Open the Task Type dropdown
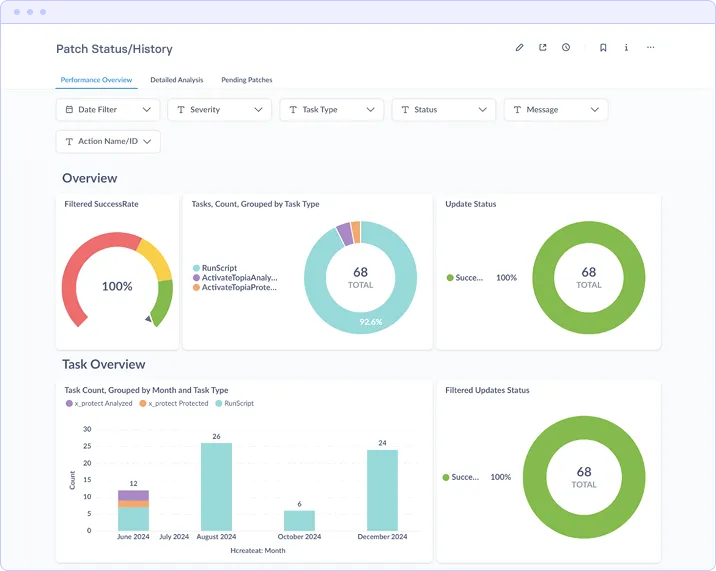 pos(332,110)
